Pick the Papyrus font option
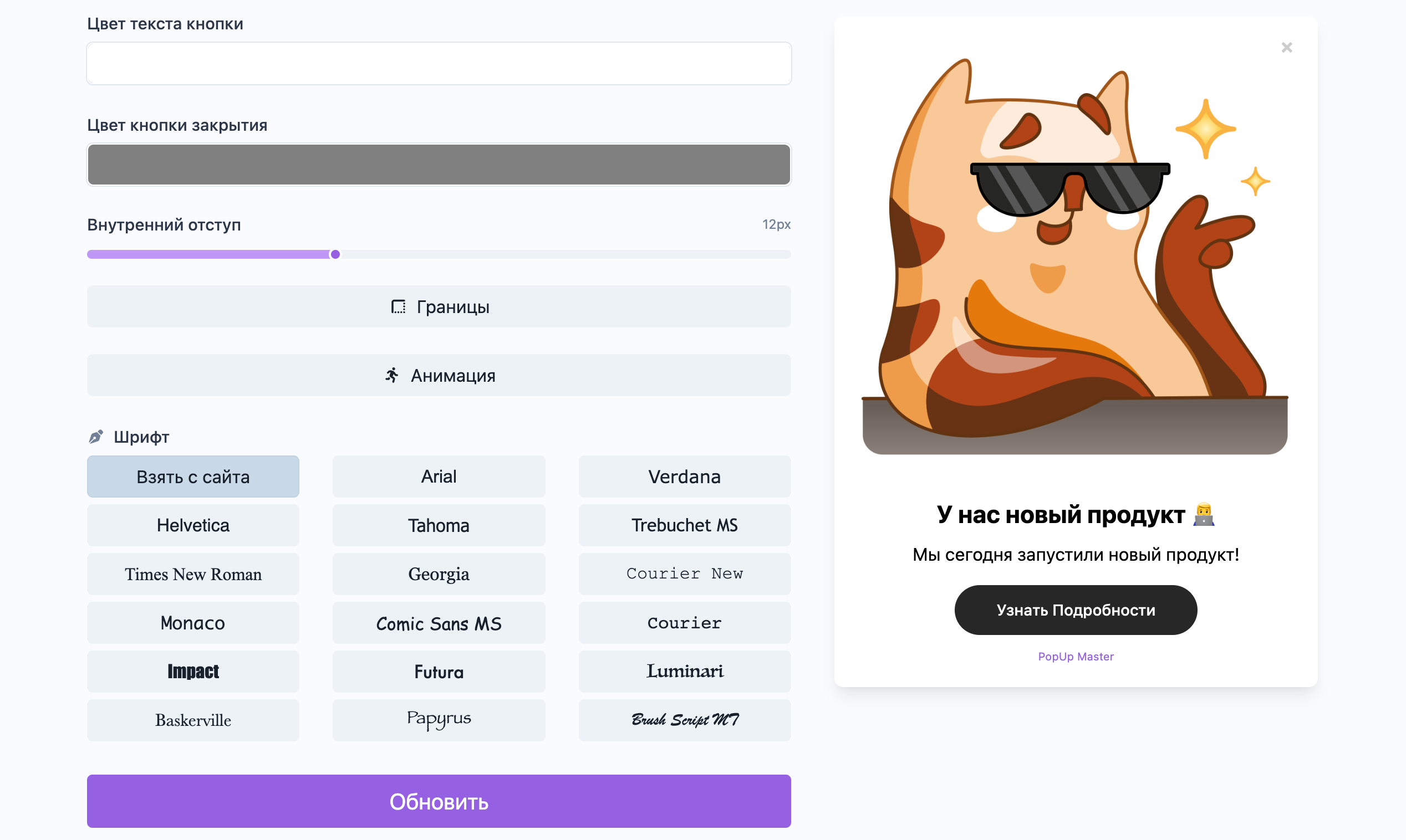The height and width of the screenshot is (840, 1406). (x=439, y=720)
